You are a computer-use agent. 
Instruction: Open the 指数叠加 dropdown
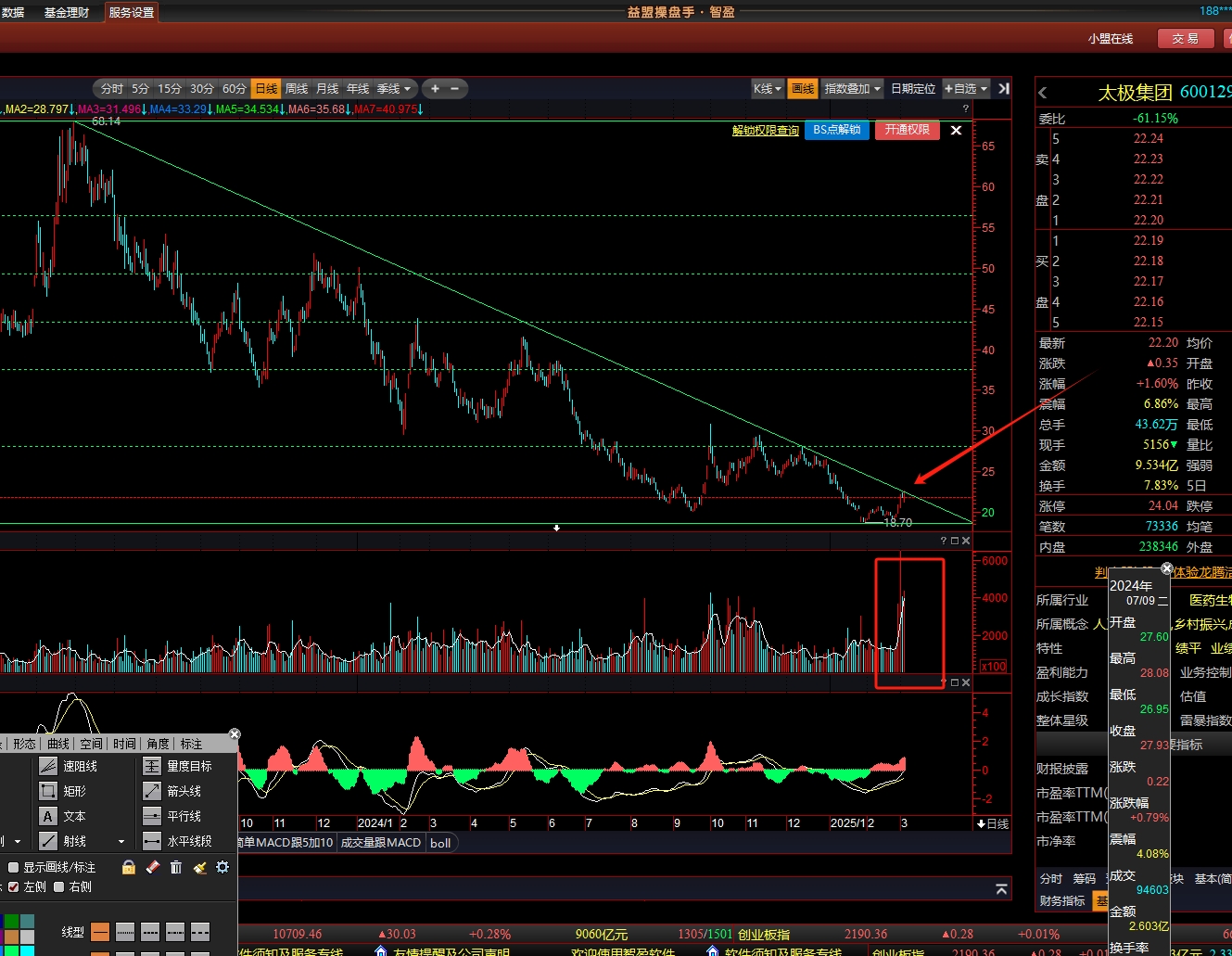pos(852,89)
